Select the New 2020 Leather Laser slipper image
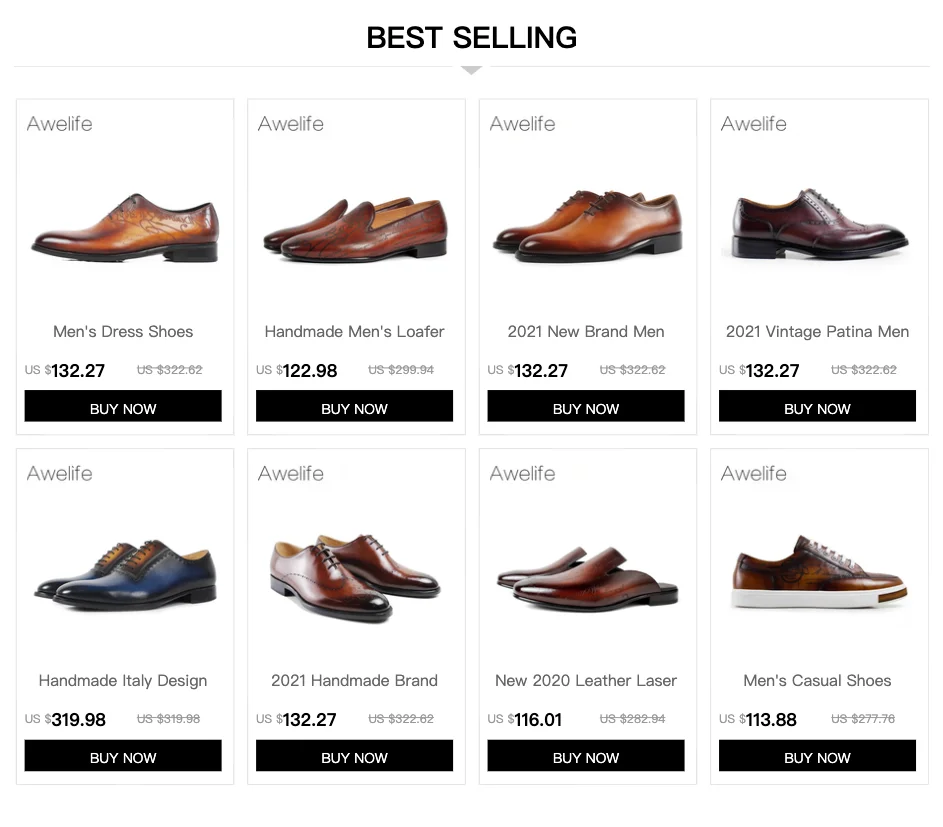Image resolution: width=943 pixels, height=827 pixels. point(587,578)
